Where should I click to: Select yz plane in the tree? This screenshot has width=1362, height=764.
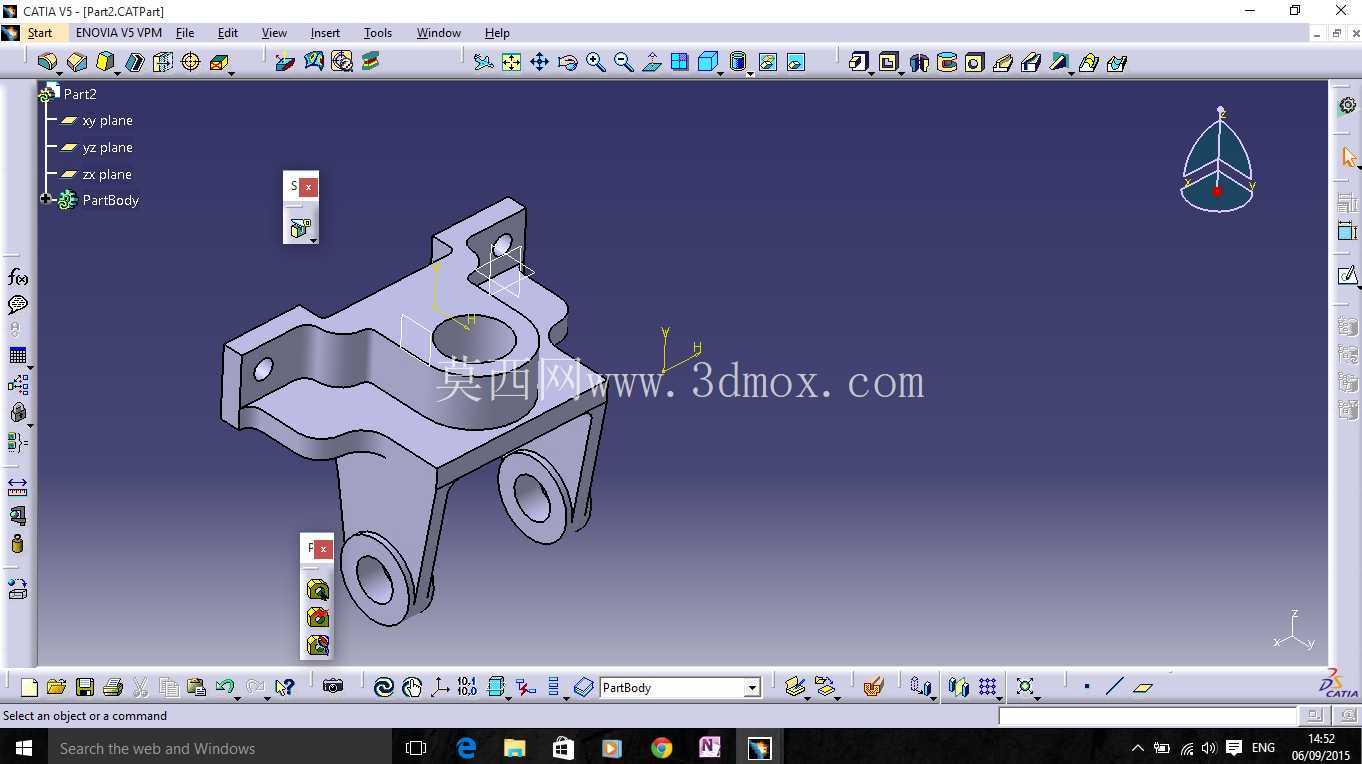[107, 147]
